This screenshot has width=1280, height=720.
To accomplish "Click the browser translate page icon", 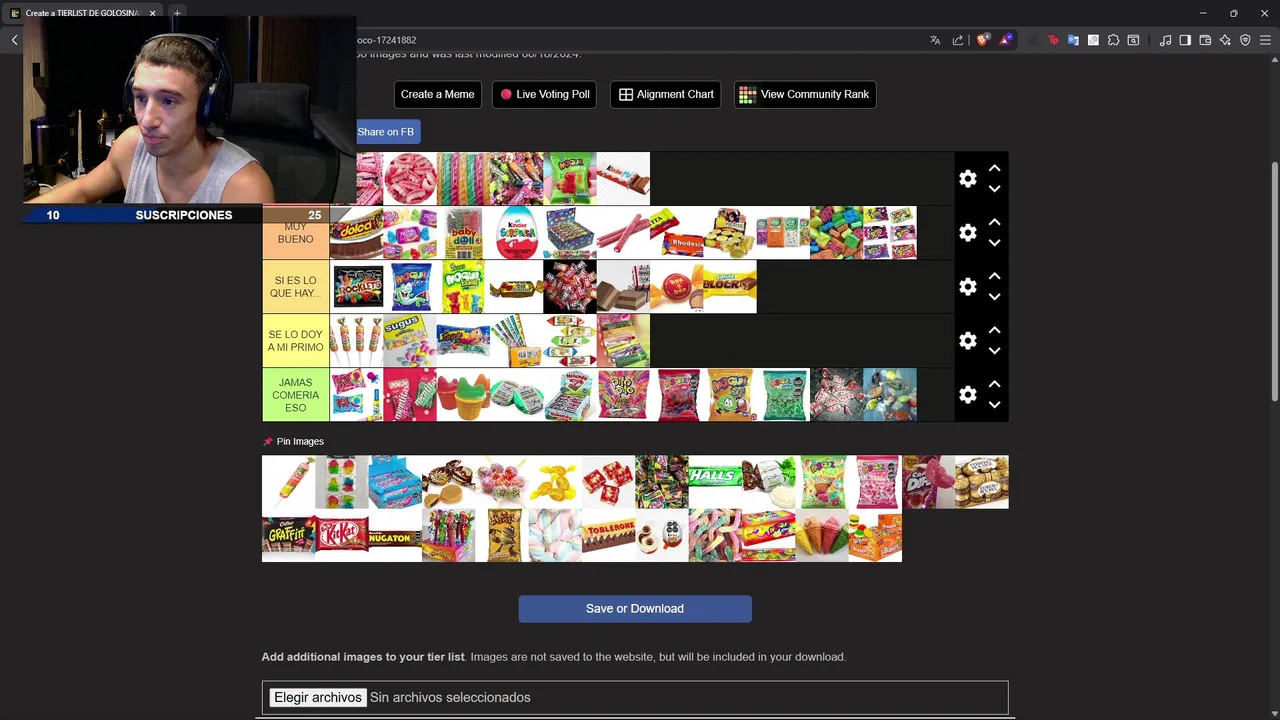I will (x=935, y=40).
